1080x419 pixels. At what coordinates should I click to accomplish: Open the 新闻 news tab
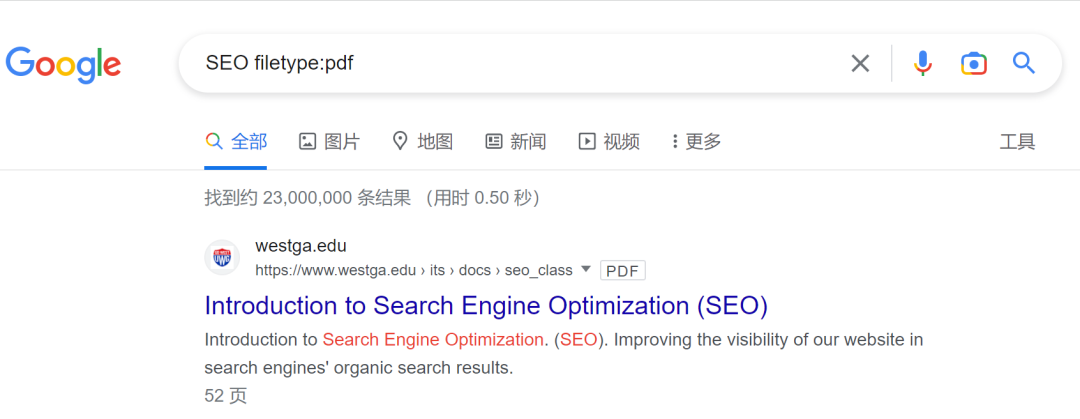tap(515, 142)
